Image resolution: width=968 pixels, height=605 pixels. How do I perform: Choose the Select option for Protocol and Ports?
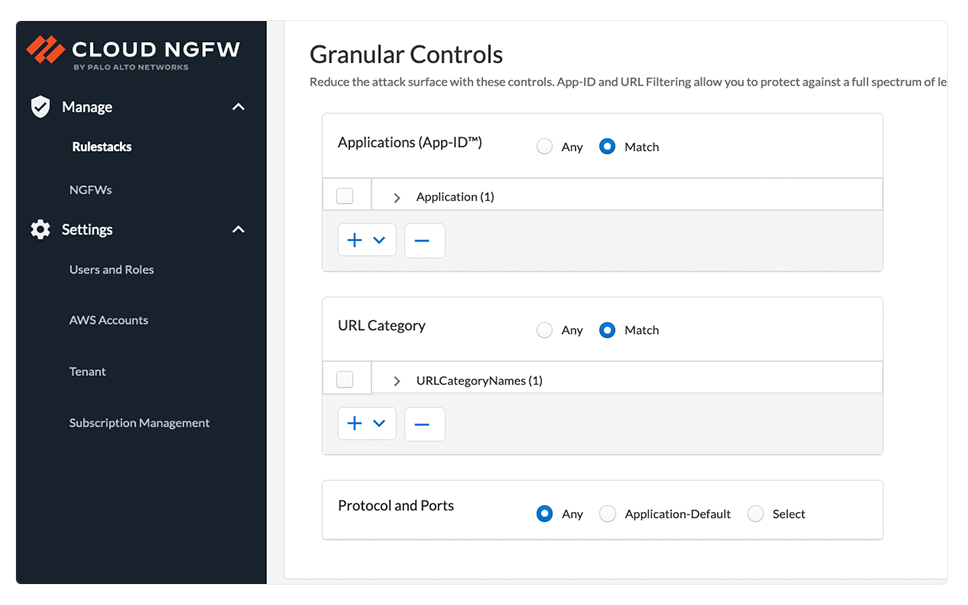click(x=756, y=514)
